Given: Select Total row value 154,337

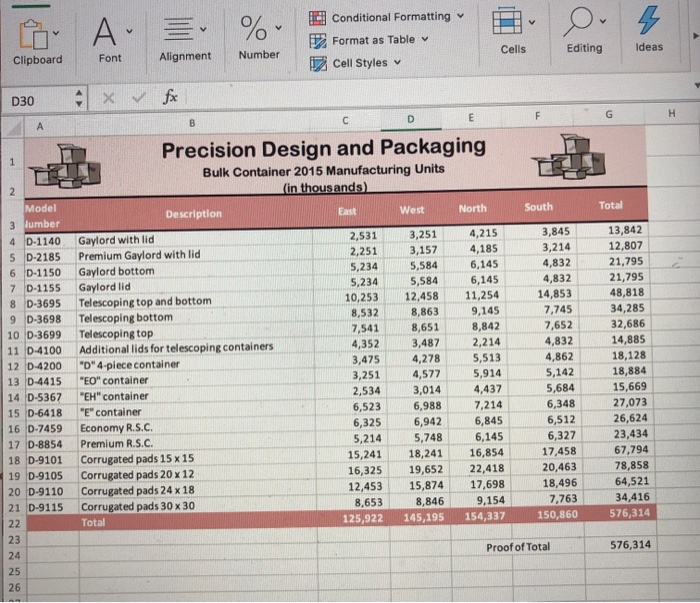Looking at the screenshot, I should 481,516.
